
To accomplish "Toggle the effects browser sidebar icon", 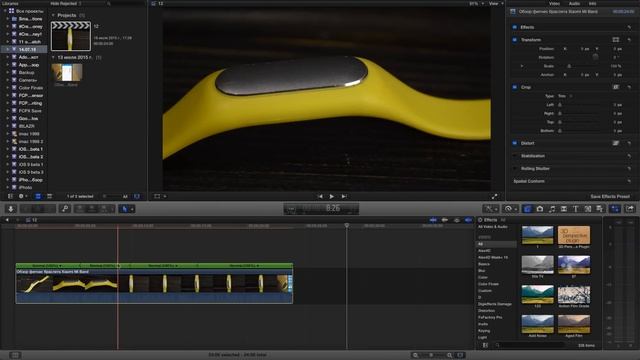I will [485, 345].
